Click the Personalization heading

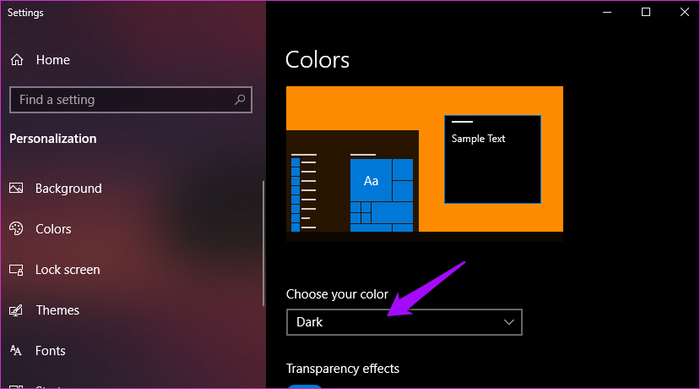53,138
